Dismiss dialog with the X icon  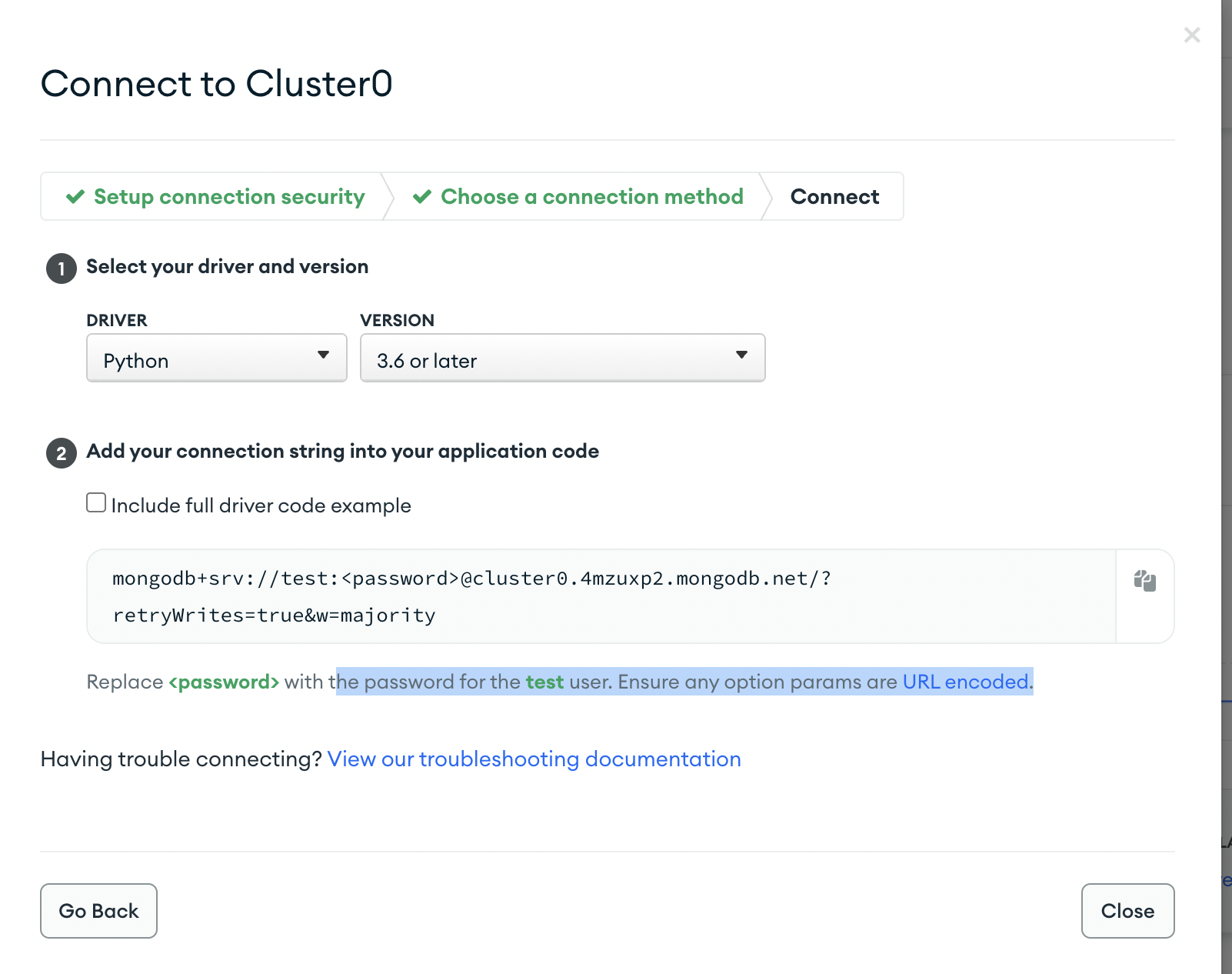click(x=1192, y=35)
